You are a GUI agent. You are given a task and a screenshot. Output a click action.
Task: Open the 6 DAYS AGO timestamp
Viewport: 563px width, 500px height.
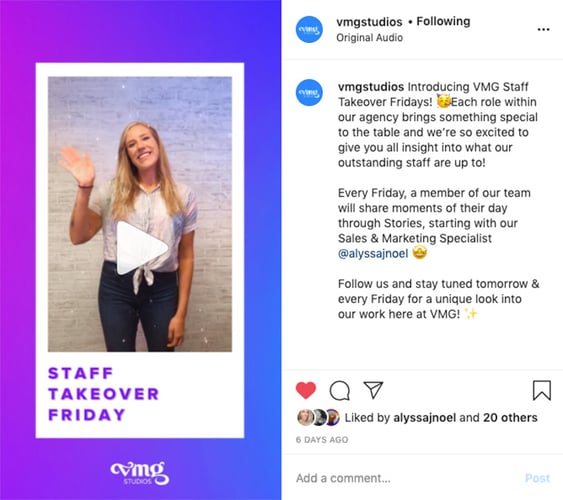[322, 440]
